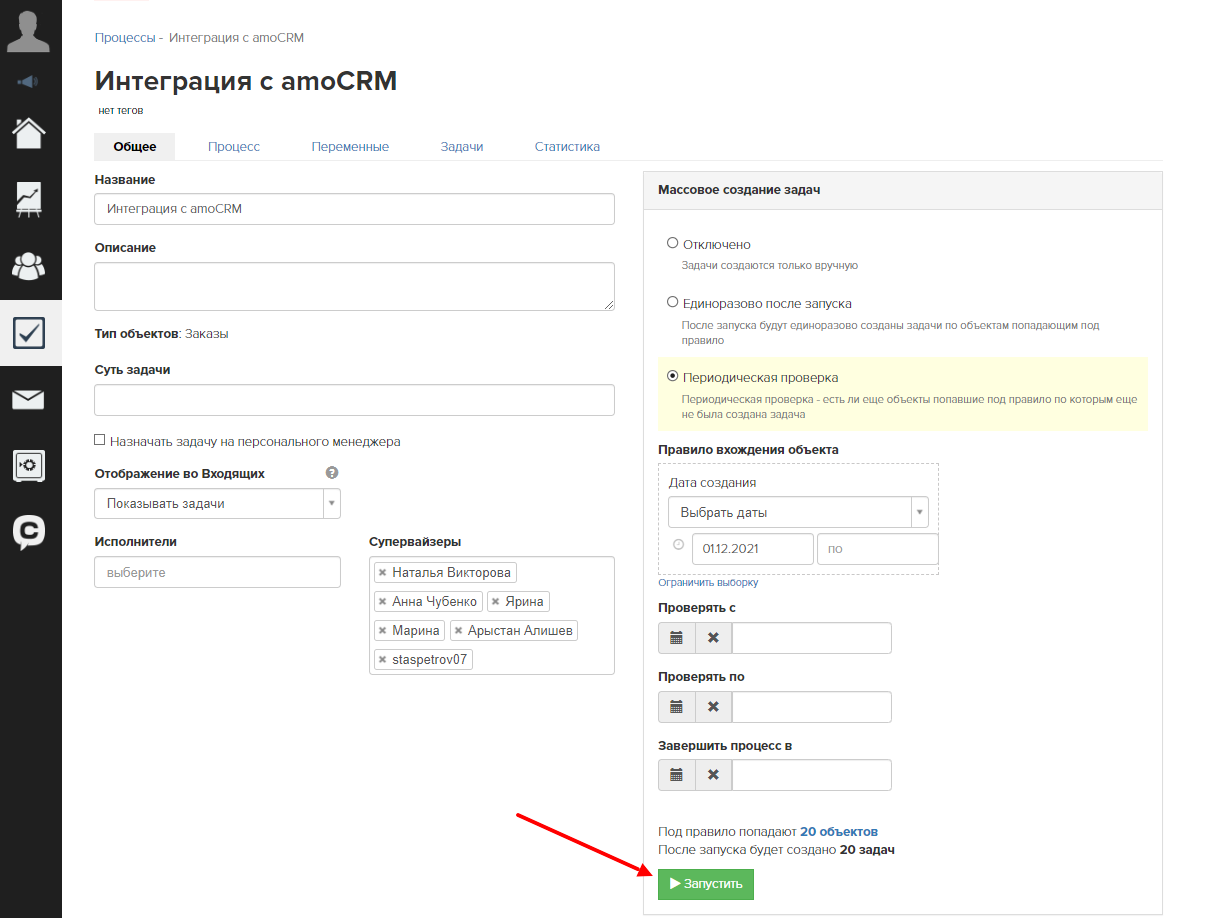This screenshot has width=1230, height=918.
Task: Open the calendar for "Проверять с" field
Action: pos(676,637)
